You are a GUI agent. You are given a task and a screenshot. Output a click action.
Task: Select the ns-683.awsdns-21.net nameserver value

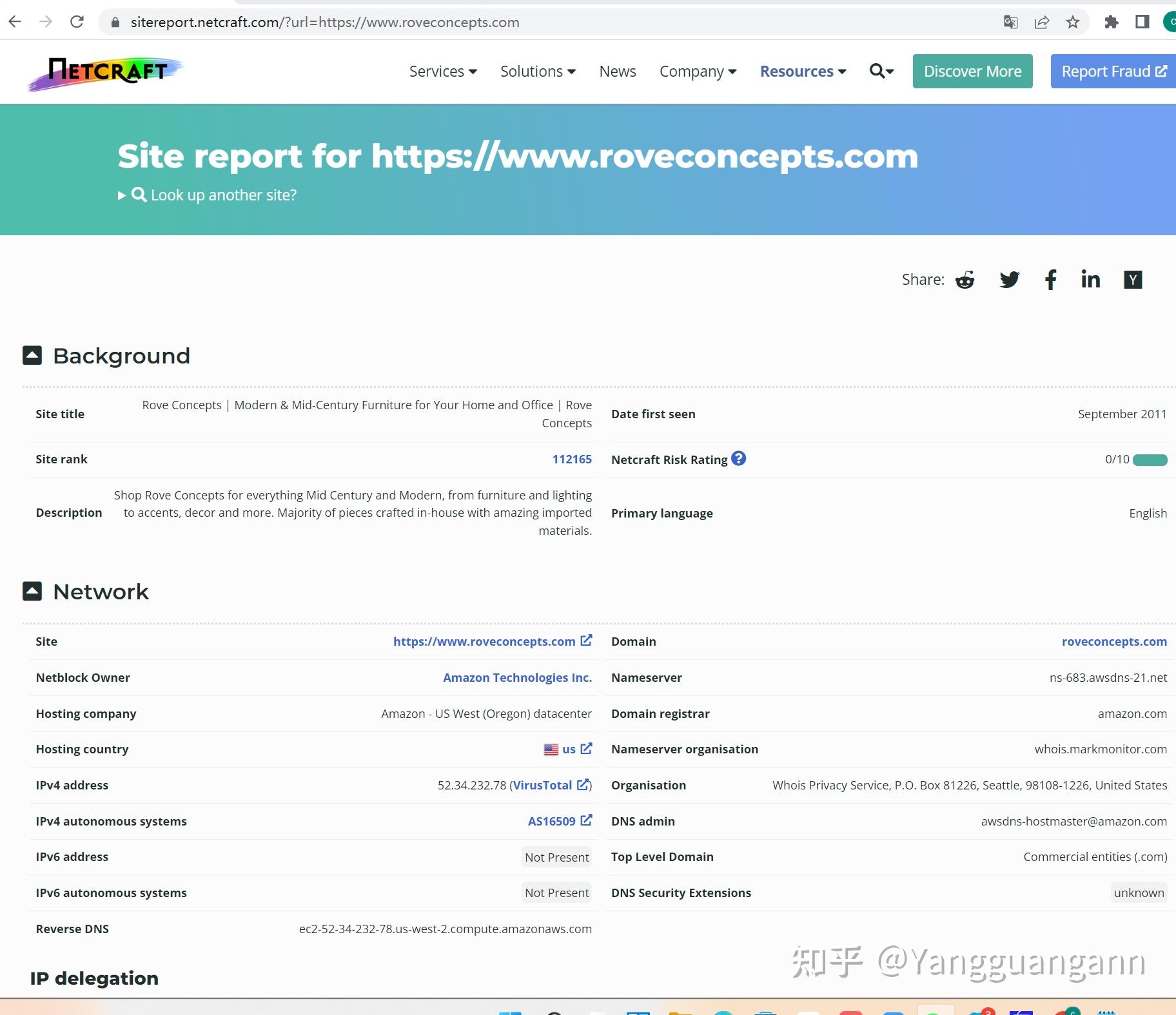[x=1108, y=677]
